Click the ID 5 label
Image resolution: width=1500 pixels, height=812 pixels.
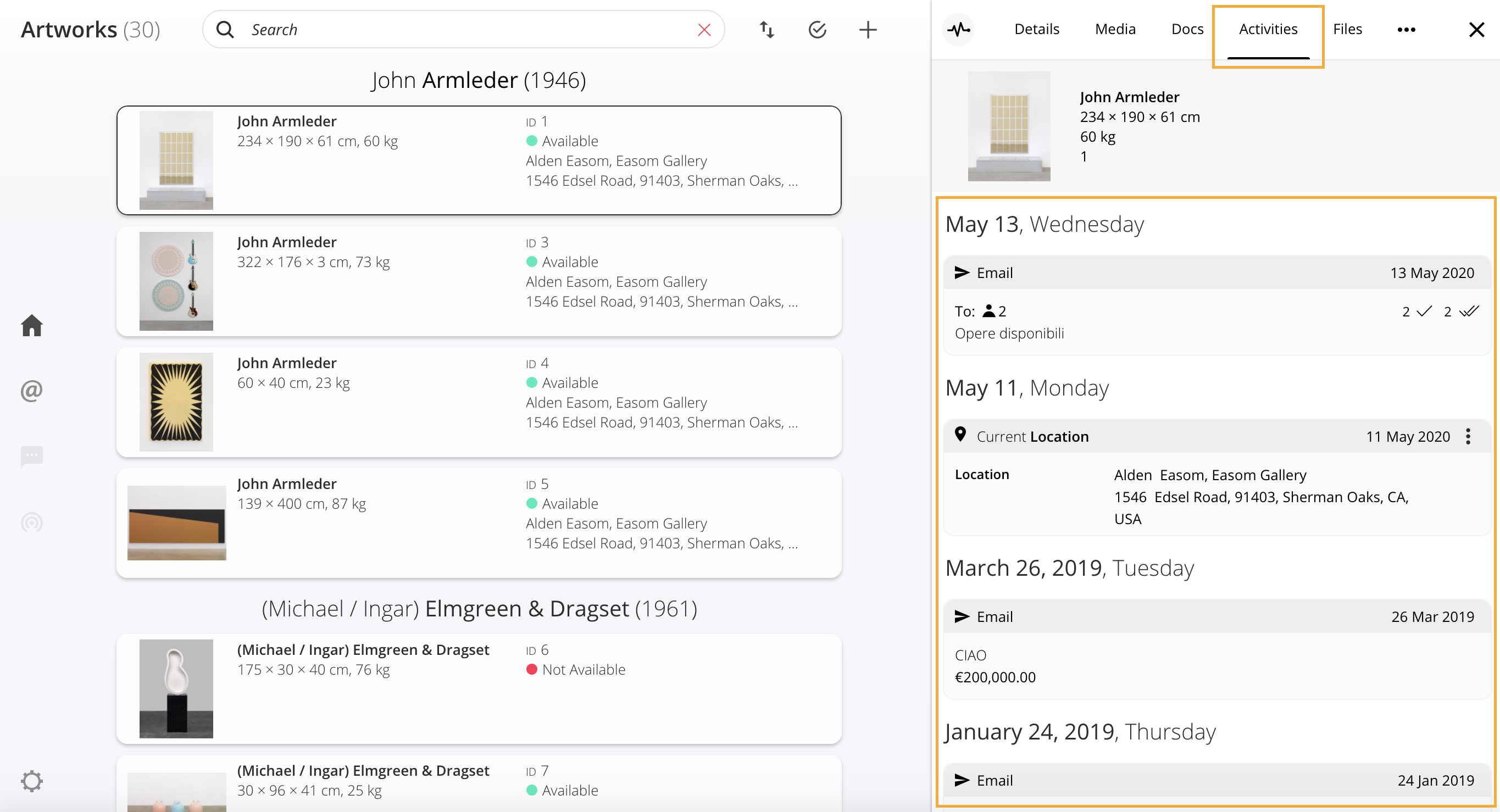pos(537,483)
